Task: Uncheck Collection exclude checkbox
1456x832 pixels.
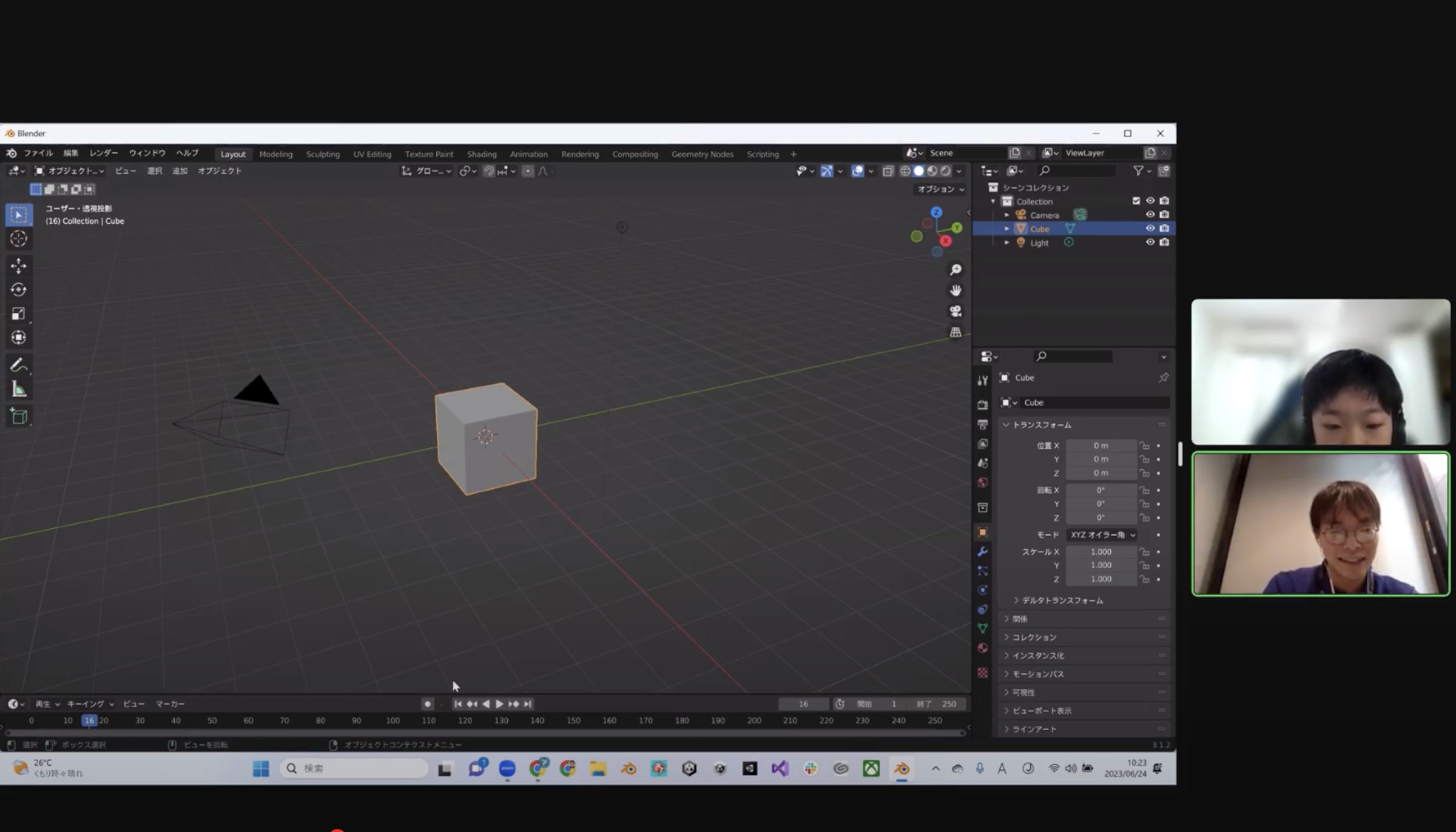Action: point(1136,201)
